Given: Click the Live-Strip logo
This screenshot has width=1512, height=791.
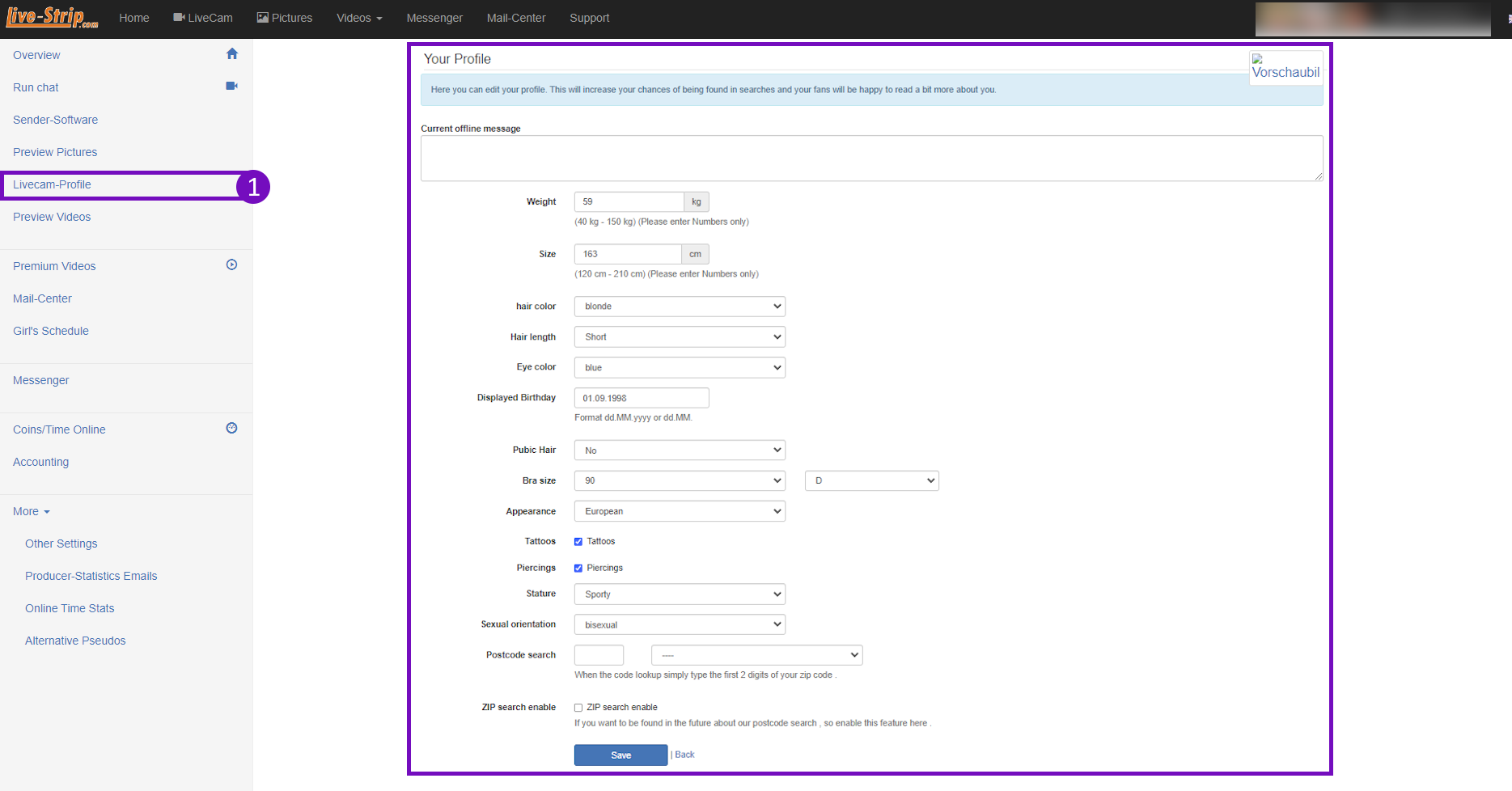Looking at the screenshot, I should 52,17.
